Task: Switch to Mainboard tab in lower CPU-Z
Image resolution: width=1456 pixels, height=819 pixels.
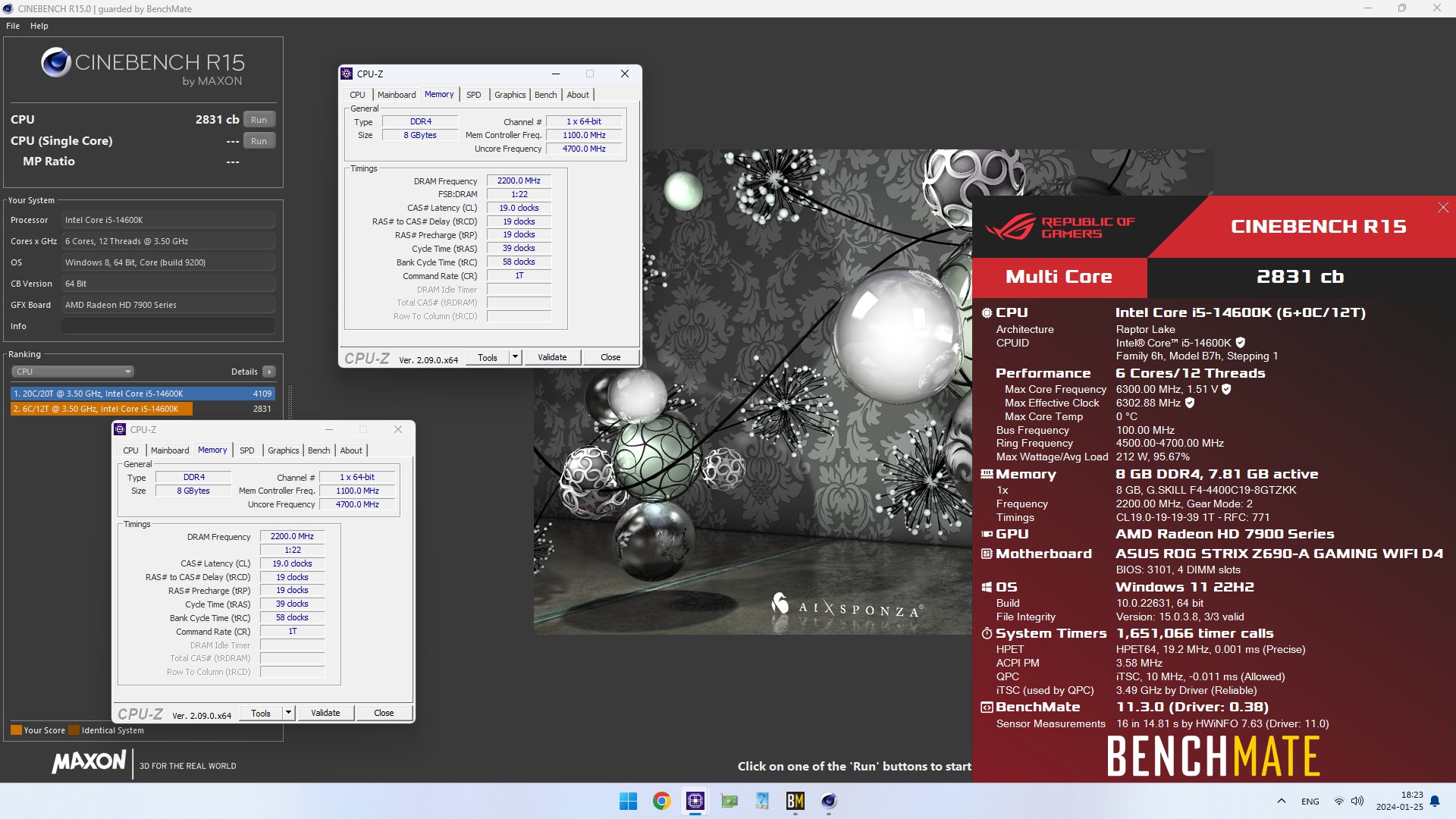Action: 170,450
